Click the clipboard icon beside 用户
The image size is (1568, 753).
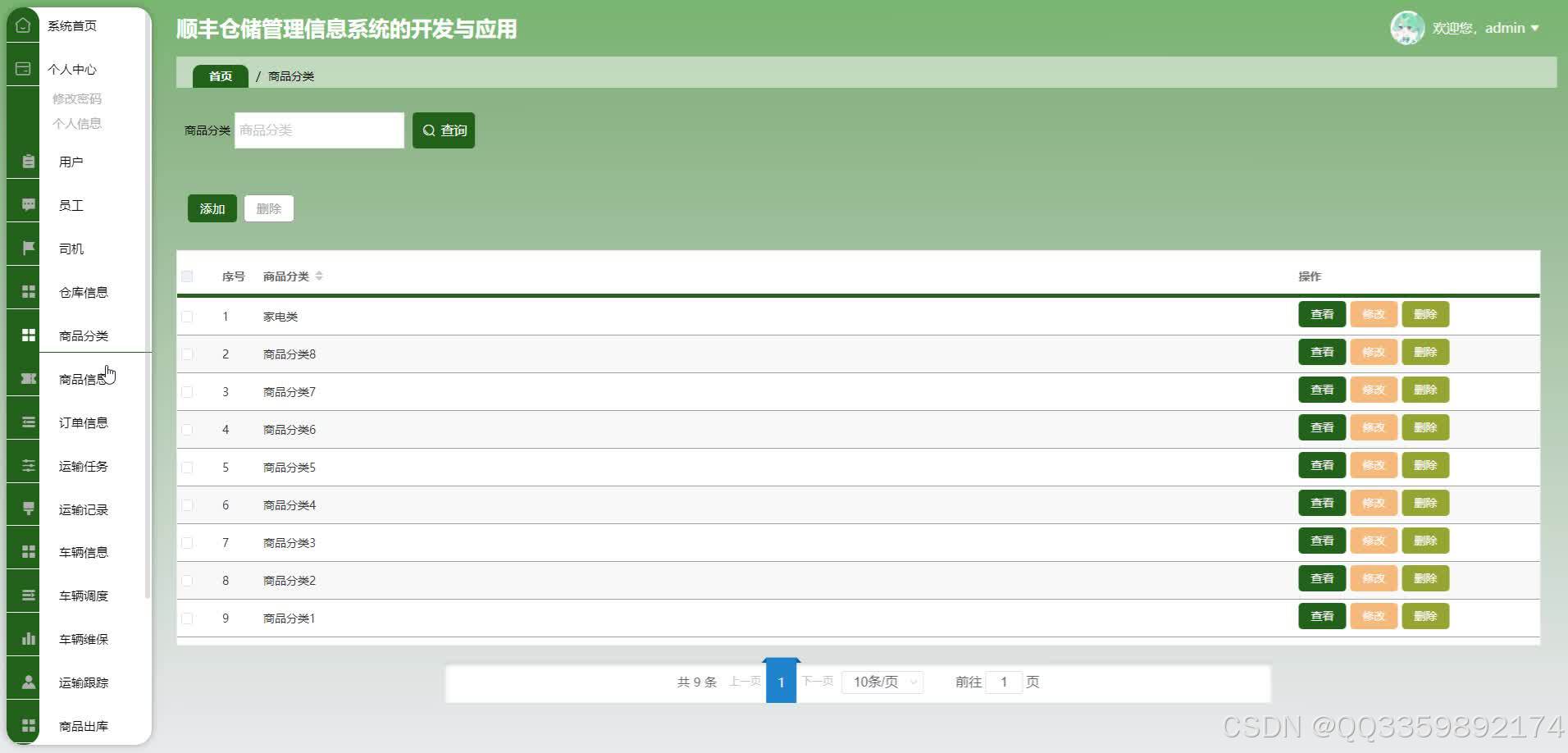(29, 162)
